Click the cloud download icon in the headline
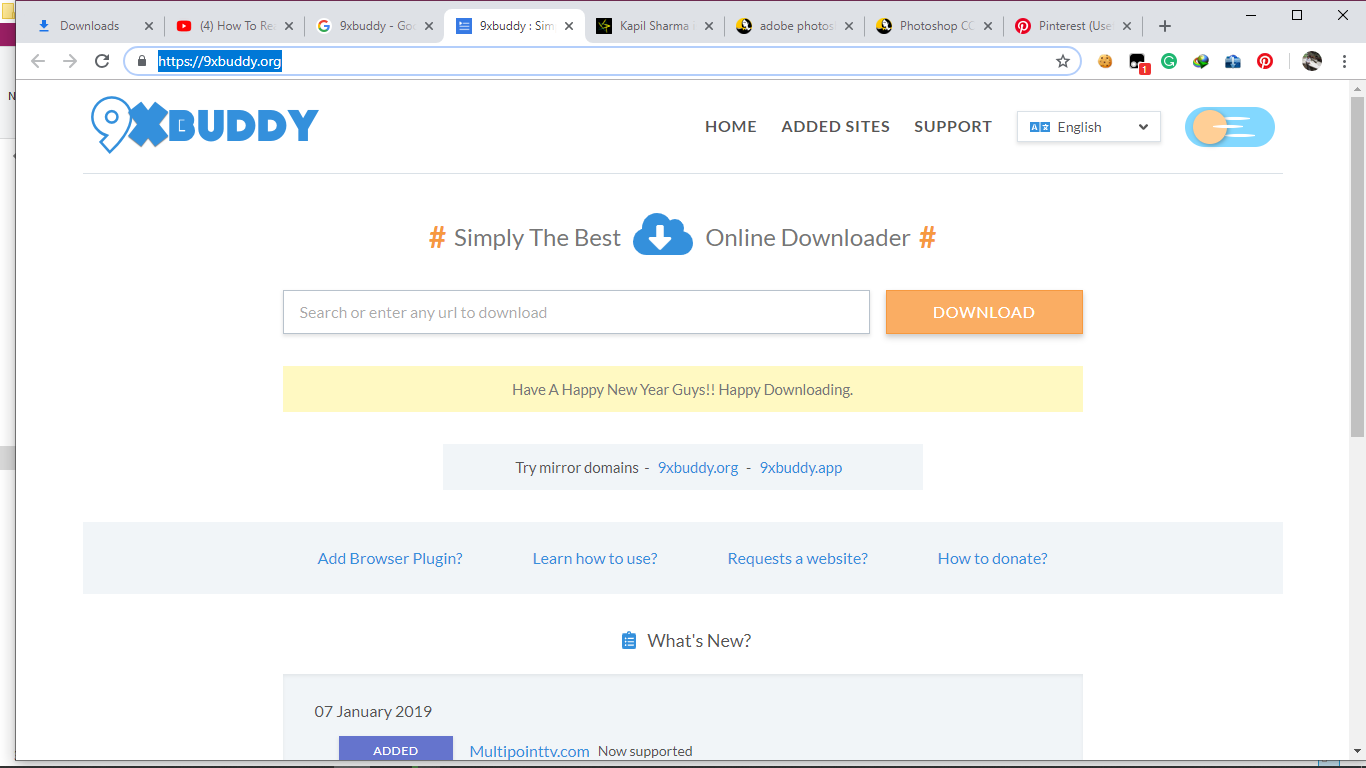 (663, 235)
